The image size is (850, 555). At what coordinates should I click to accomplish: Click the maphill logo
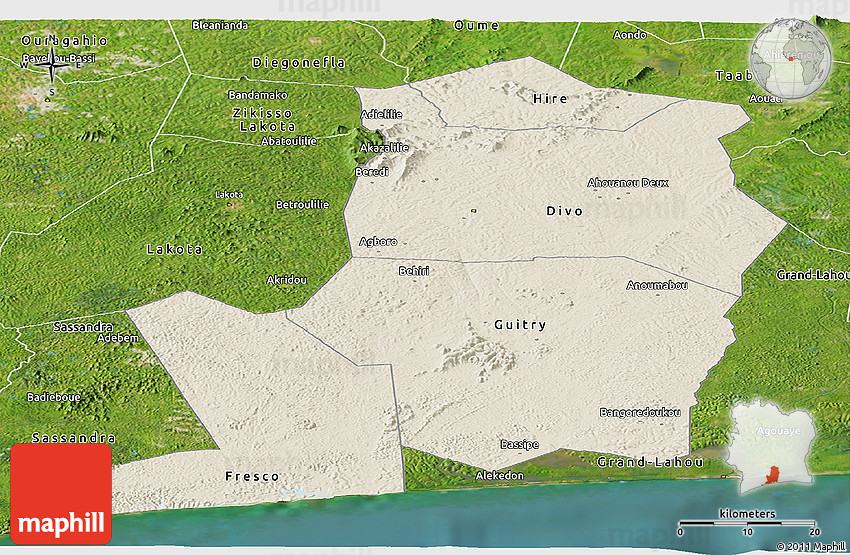point(61,494)
